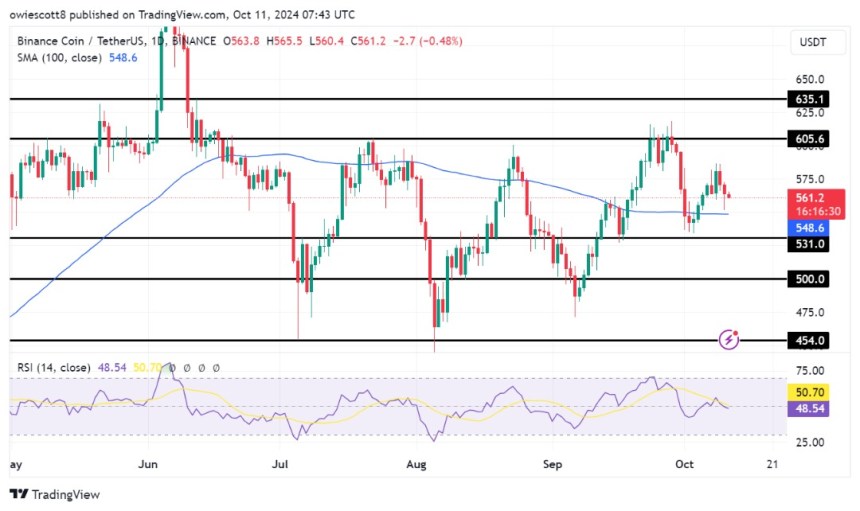
Task: Click the blue 548.6 SMA price tag
Action: point(810,228)
